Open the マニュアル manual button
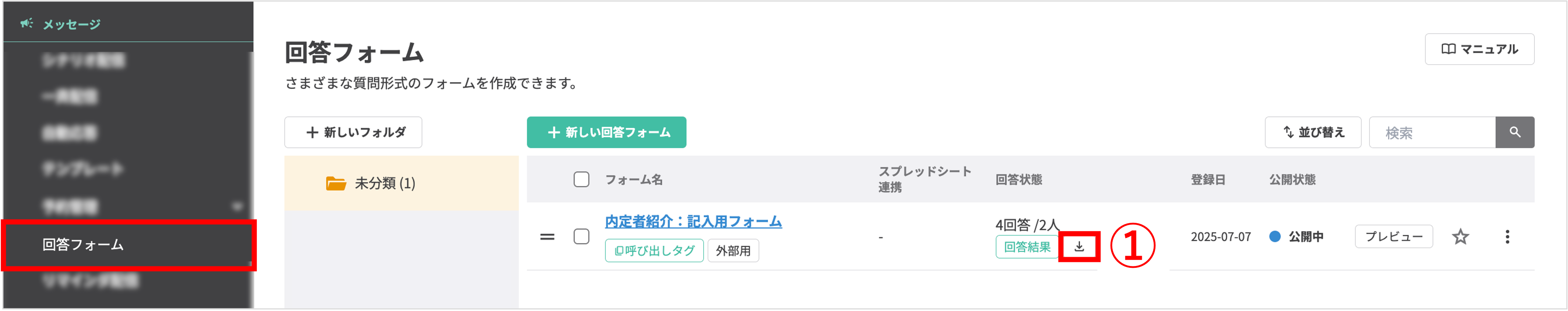The width and height of the screenshot is (1568, 311). [x=1479, y=49]
